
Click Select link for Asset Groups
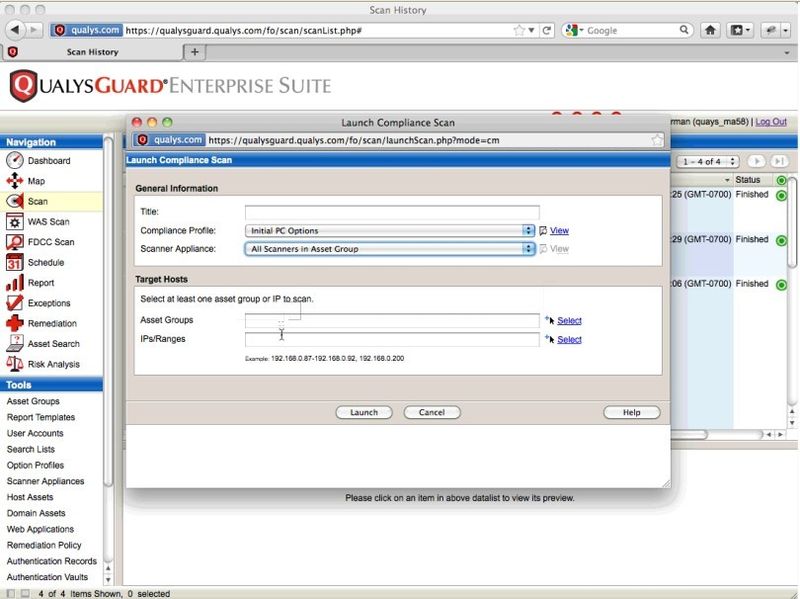coord(569,320)
